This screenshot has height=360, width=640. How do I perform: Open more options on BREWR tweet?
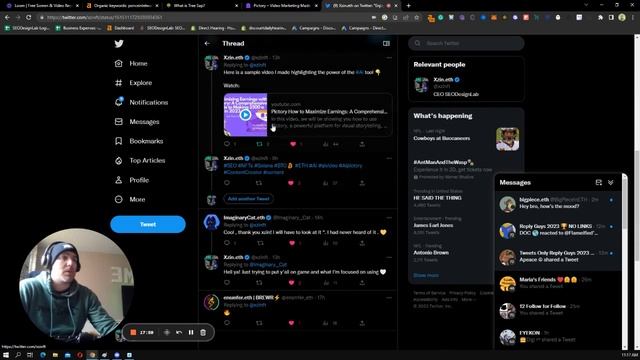point(389,298)
